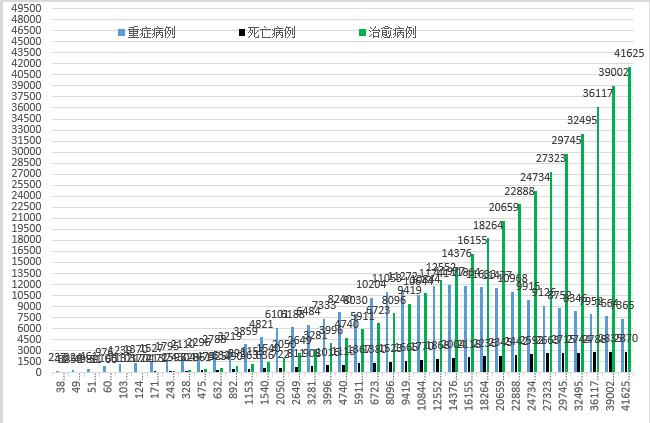The width and height of the screenshot is (650, 423).
Task: Select the 20659 data label above the green bar
Action: pyautogui.click(x=504, y=207)
